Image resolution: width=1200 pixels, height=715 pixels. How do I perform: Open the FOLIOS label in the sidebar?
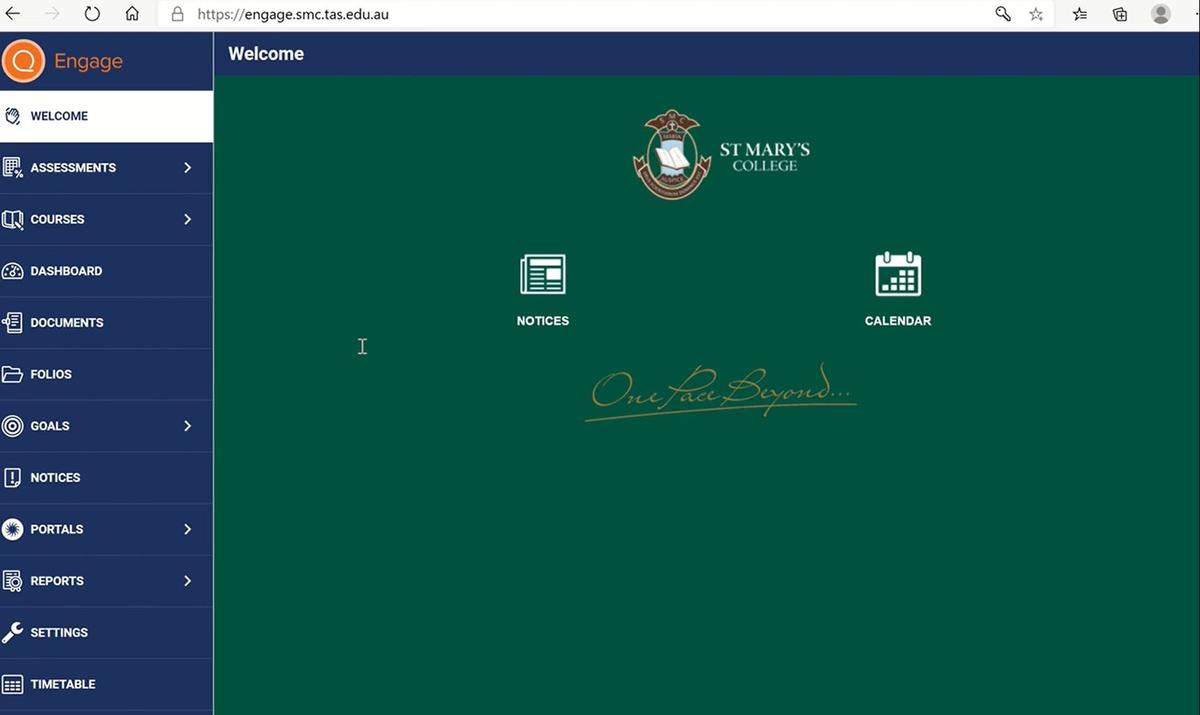[x=51, y=374]
